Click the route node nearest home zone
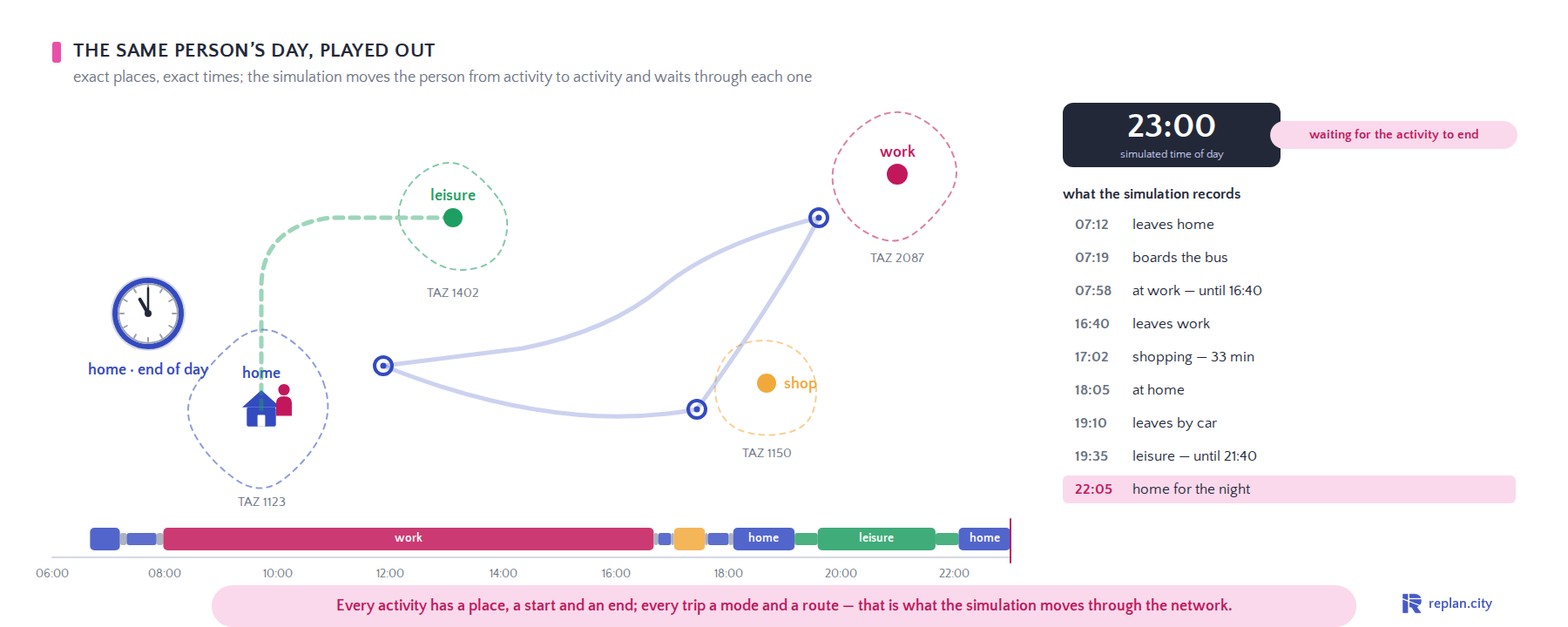The image size is (1568, 627). (x=383, y=366)
